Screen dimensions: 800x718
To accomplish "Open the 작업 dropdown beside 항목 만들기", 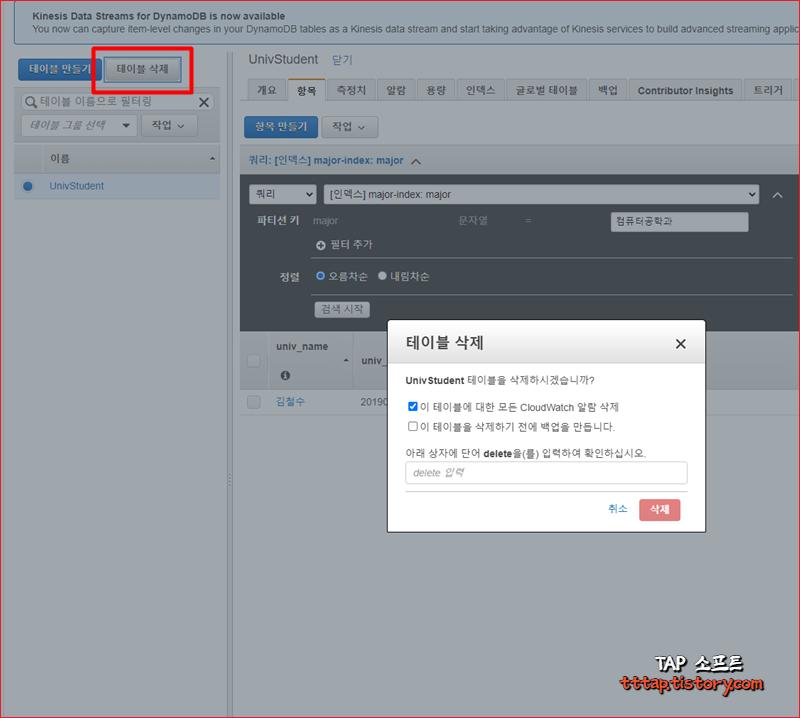I will pyautogui.click(x=349, y=127).
